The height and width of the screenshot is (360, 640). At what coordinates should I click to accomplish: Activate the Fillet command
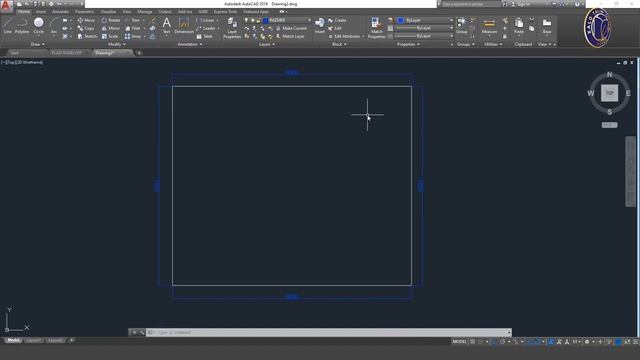[133, 28]
